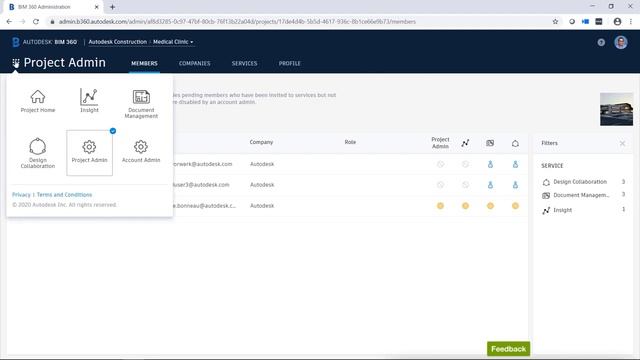Open Document Management module
Viewport: 640px width, 360px height.
coord(141,104)
